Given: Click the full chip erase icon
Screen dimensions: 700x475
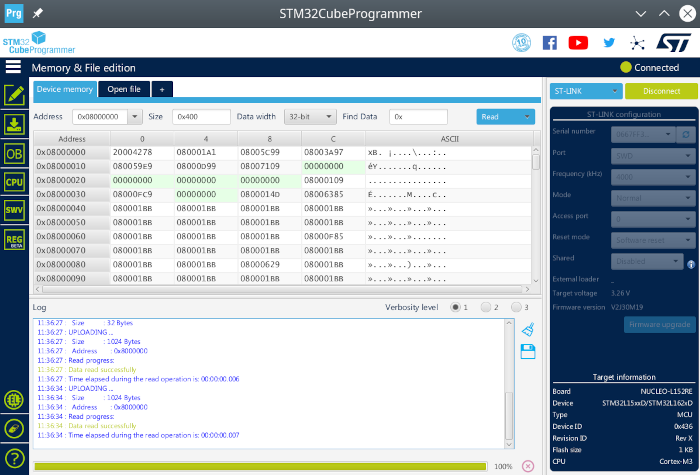Looking at the screenshot, I should click(x=14, y=429).
